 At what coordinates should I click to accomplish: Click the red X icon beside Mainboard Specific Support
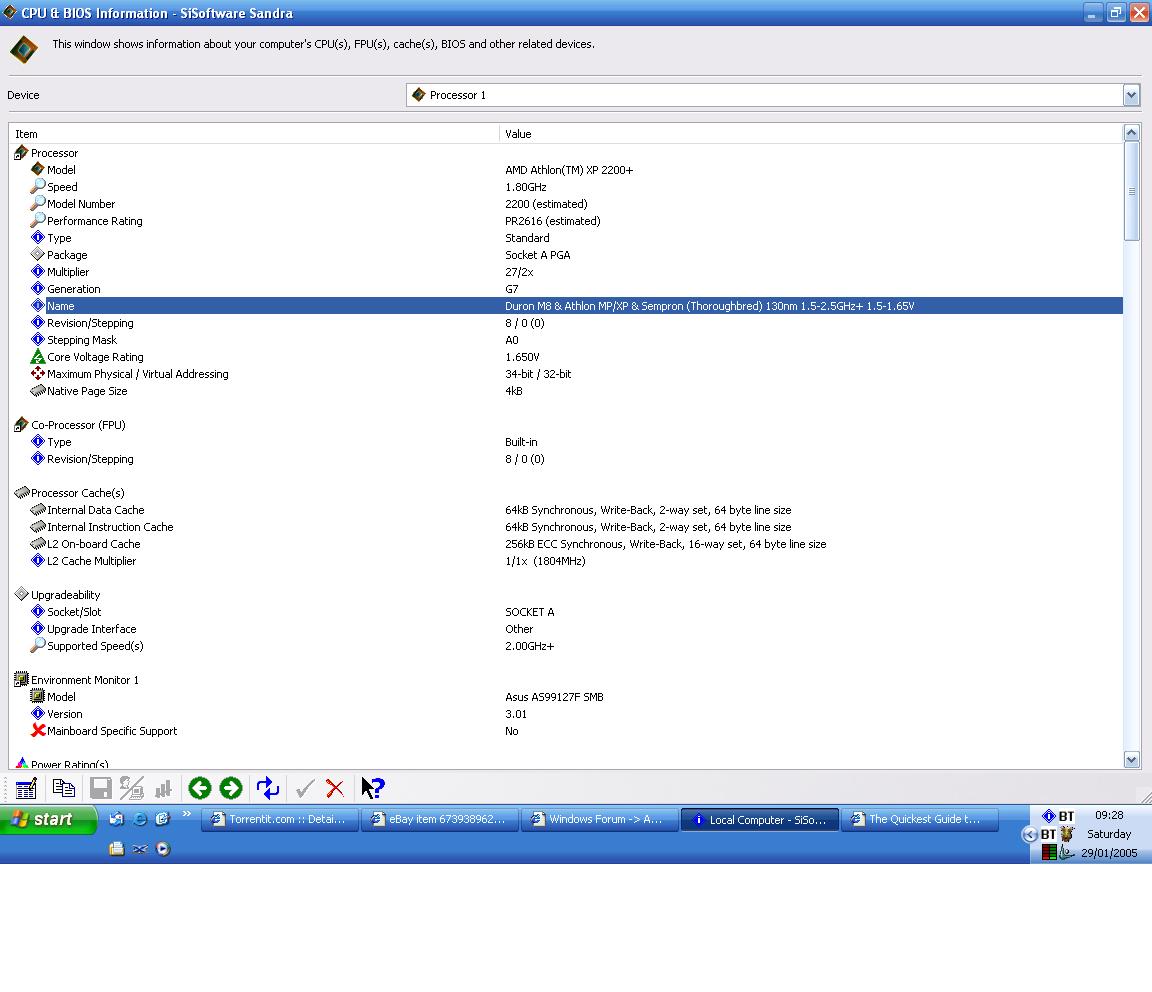coord(38,730)
